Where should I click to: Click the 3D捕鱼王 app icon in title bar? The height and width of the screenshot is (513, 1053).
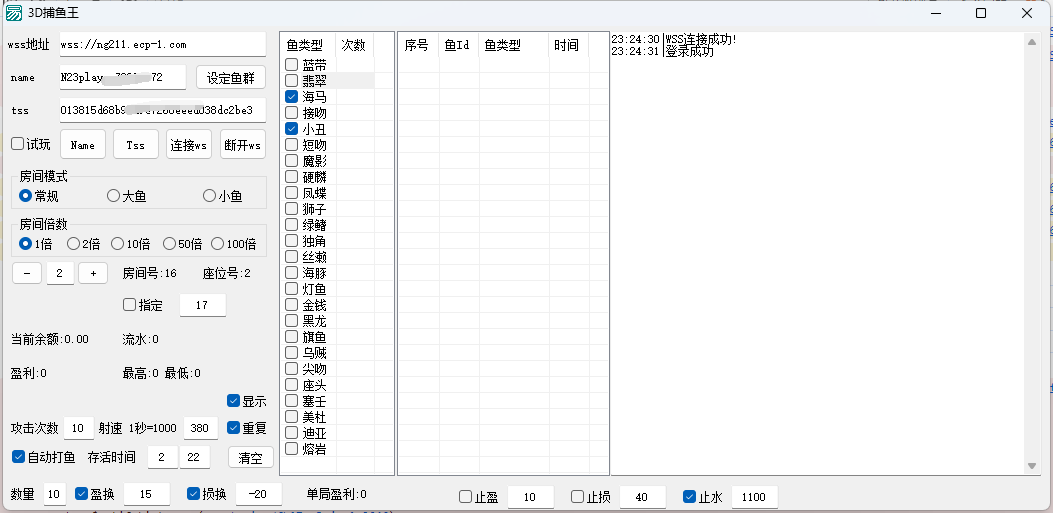click(x=14, y=13)
